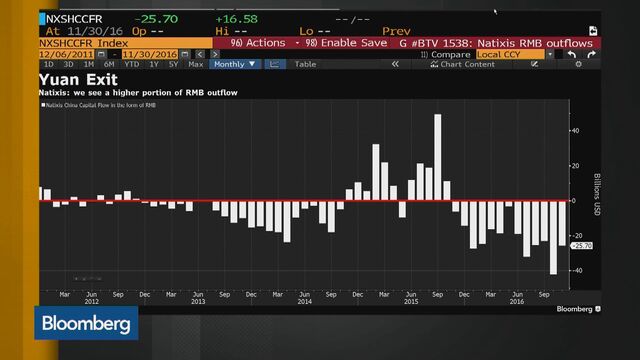Select the Max range tab

pos(196,64)
